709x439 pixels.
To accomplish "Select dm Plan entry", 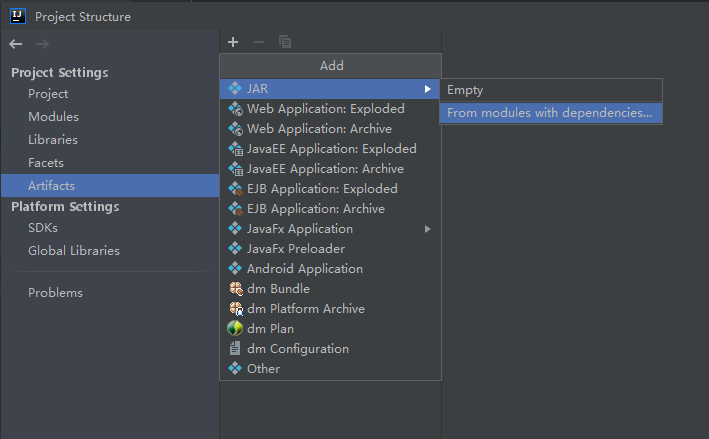I will [x=330, y=328].
